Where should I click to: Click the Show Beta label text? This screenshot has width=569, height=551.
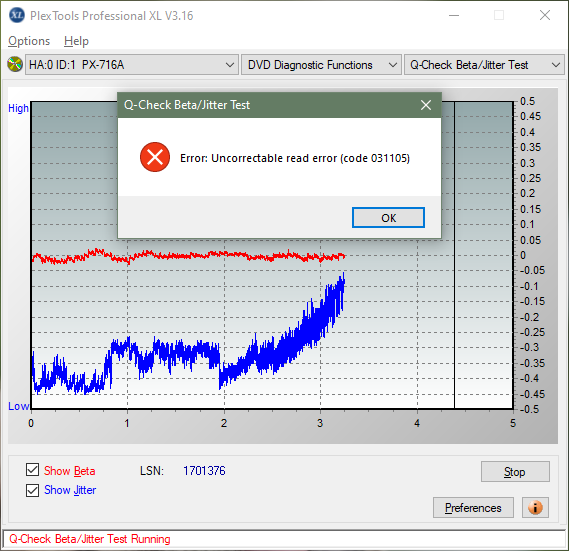70,471
